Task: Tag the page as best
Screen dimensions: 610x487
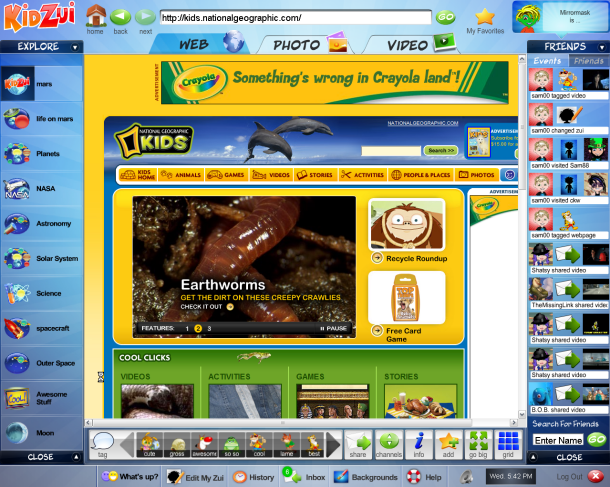Action: tap(314, 445)
